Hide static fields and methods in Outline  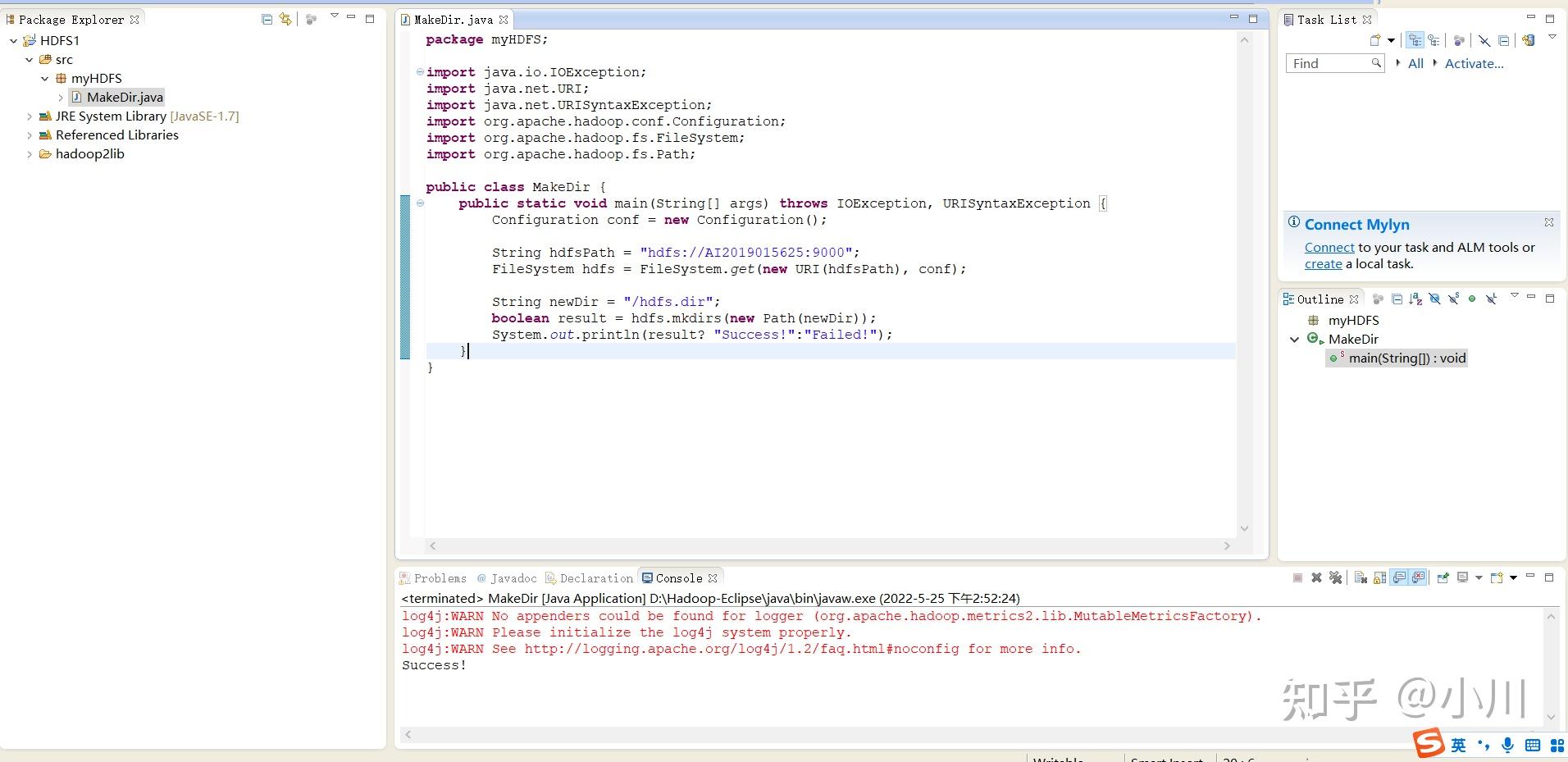pyautogui.click(x=1453, y=299)
